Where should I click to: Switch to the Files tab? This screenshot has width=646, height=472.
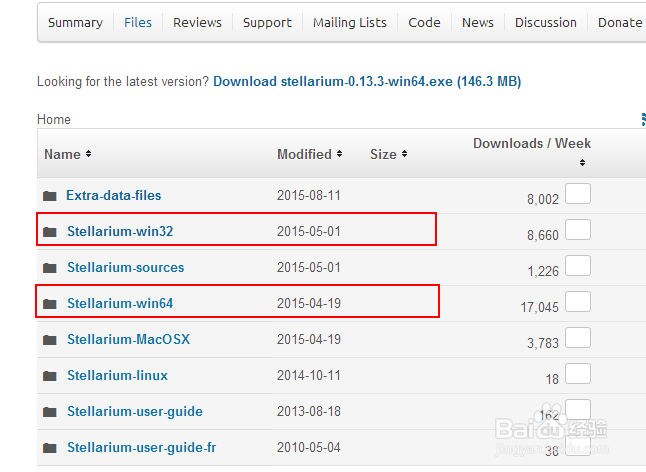(138, 23)
